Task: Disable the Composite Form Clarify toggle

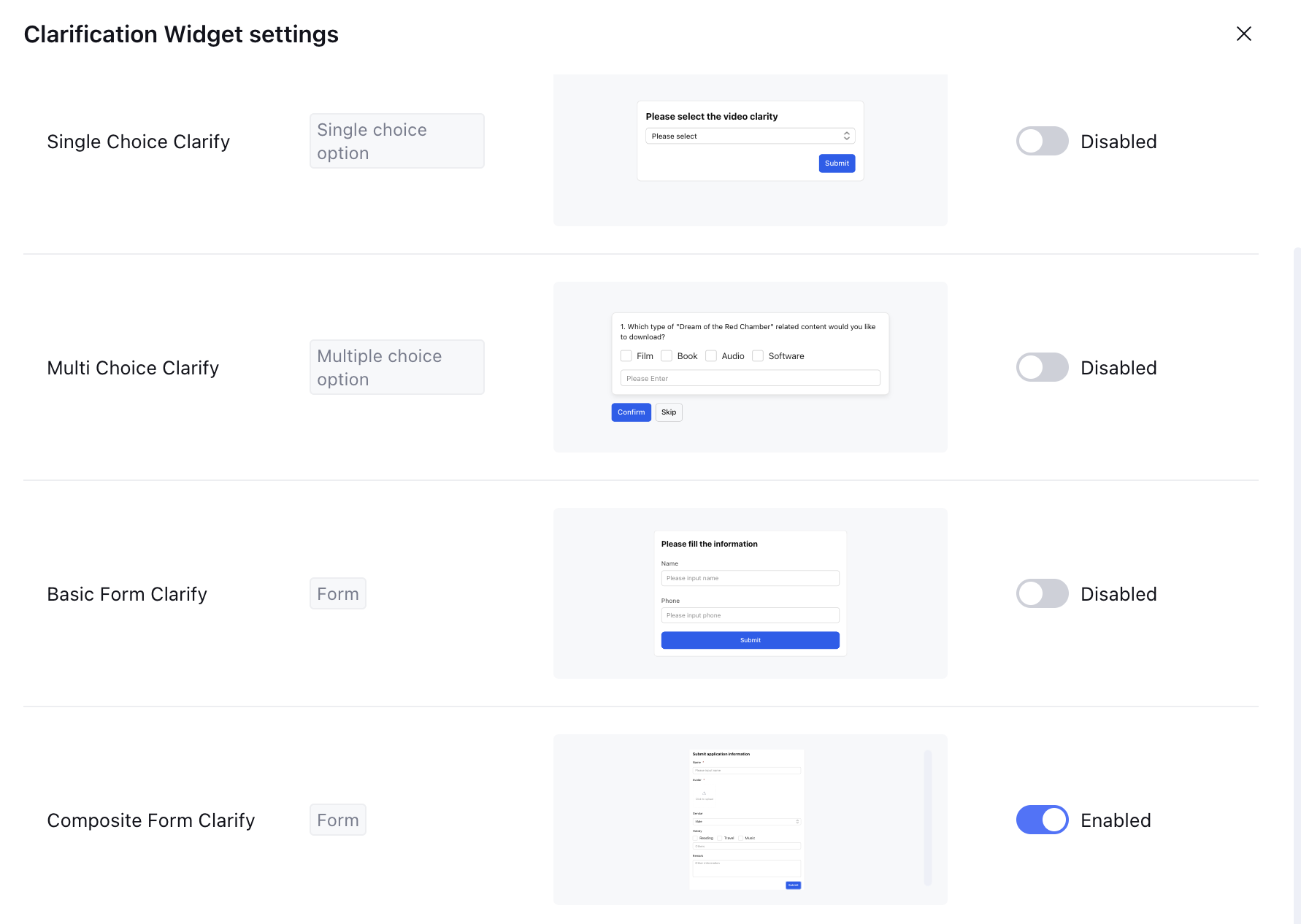Action: 1042,820
